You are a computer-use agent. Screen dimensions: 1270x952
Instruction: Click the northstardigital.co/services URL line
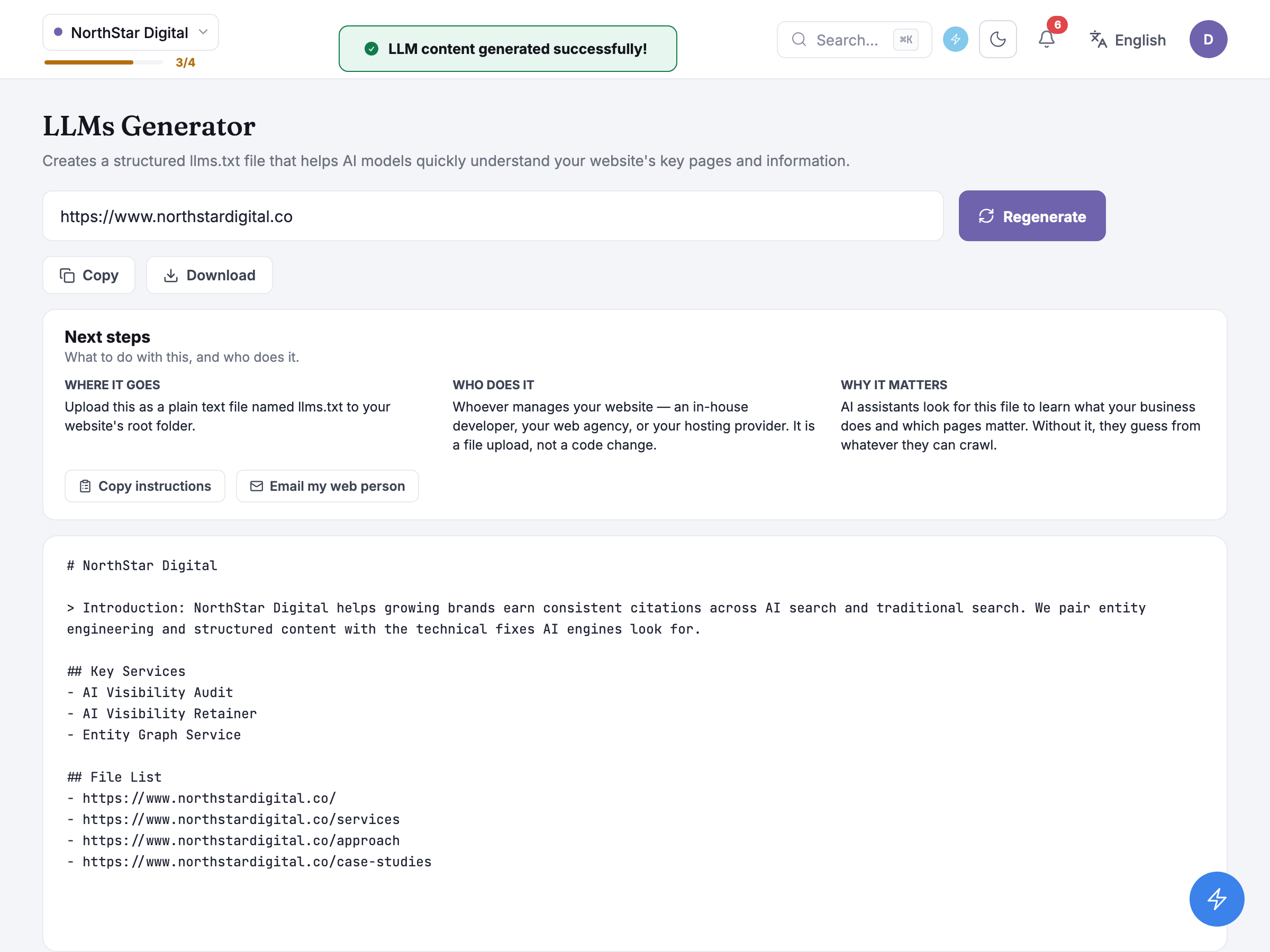(x=233, y=819)
